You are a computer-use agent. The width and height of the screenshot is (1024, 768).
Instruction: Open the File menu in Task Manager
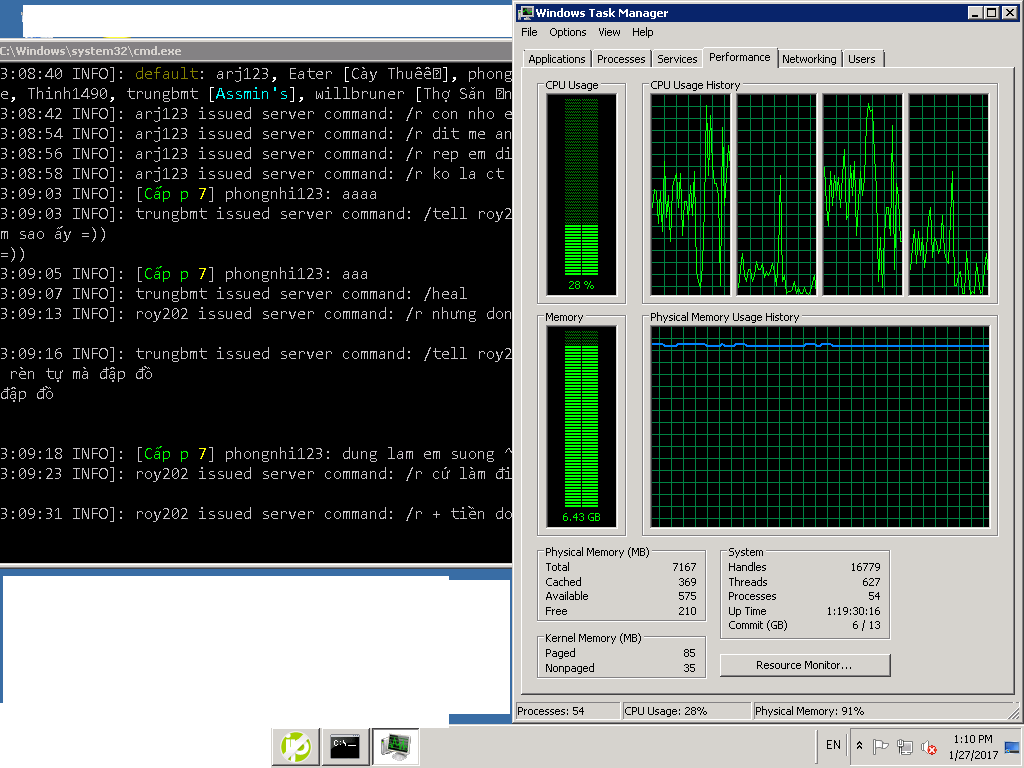click(x=529, y=32)
